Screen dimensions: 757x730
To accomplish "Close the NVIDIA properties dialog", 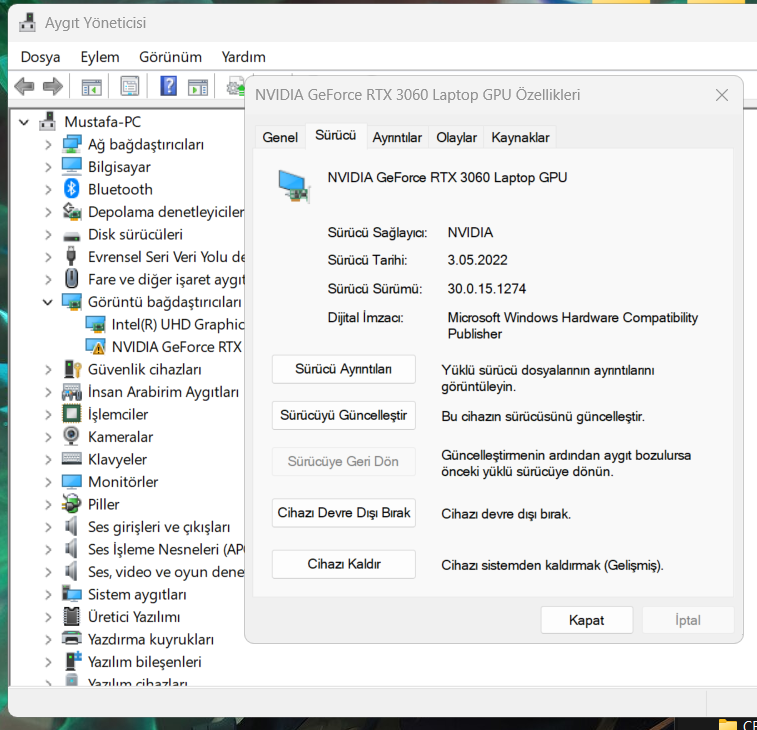I will pos(722,95).
